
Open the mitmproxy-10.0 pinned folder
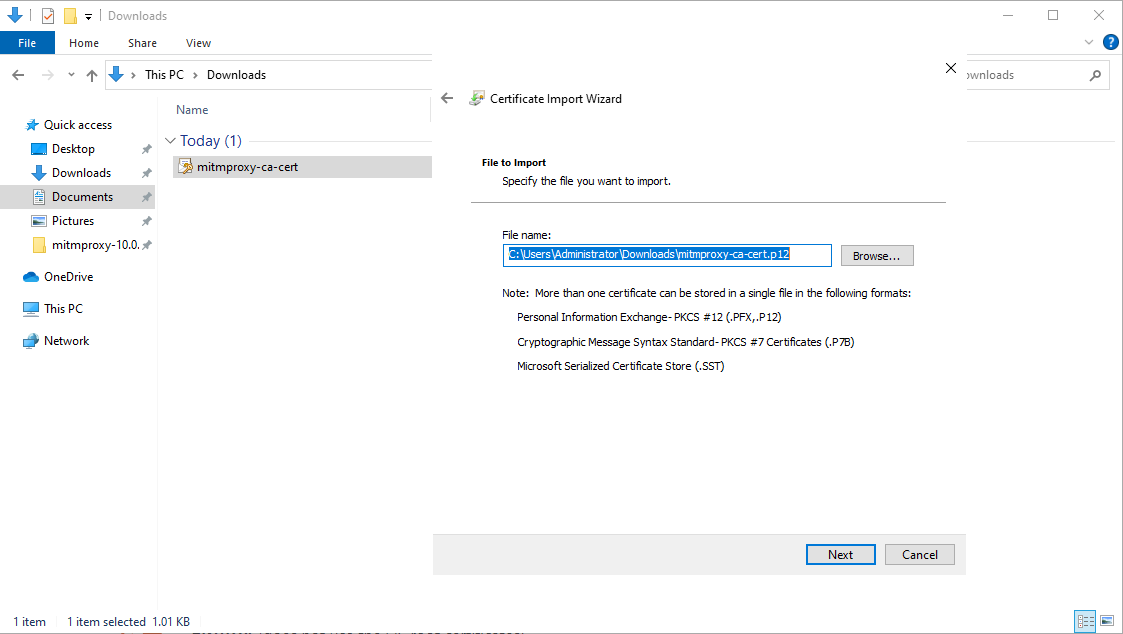tap(95, 245)
